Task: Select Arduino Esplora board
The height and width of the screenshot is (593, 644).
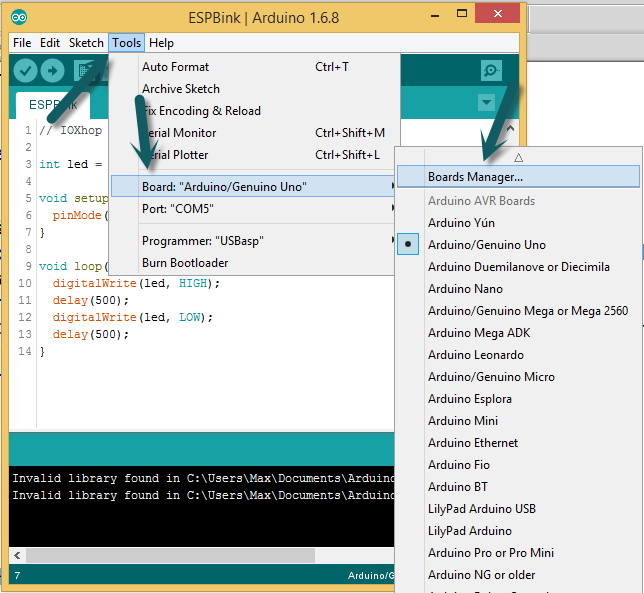Action: [518, 399]
